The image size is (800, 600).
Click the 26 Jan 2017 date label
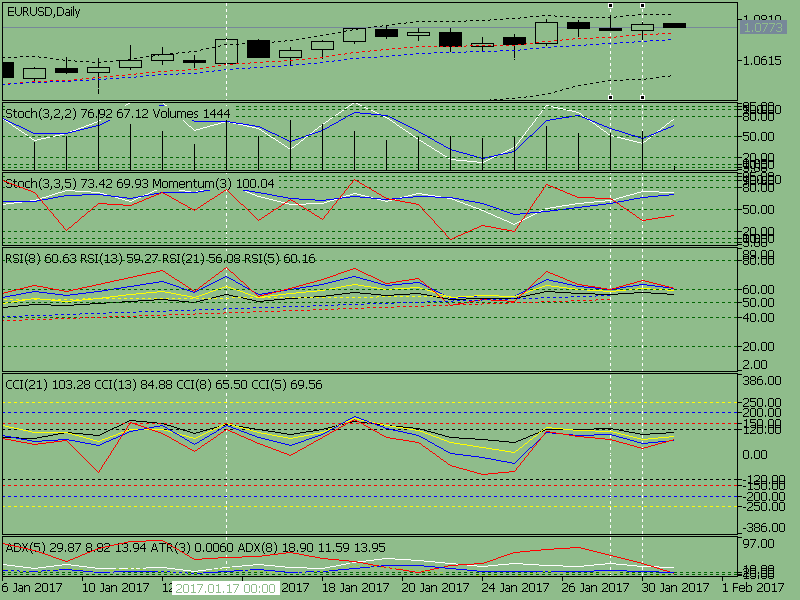pos(595,588)
